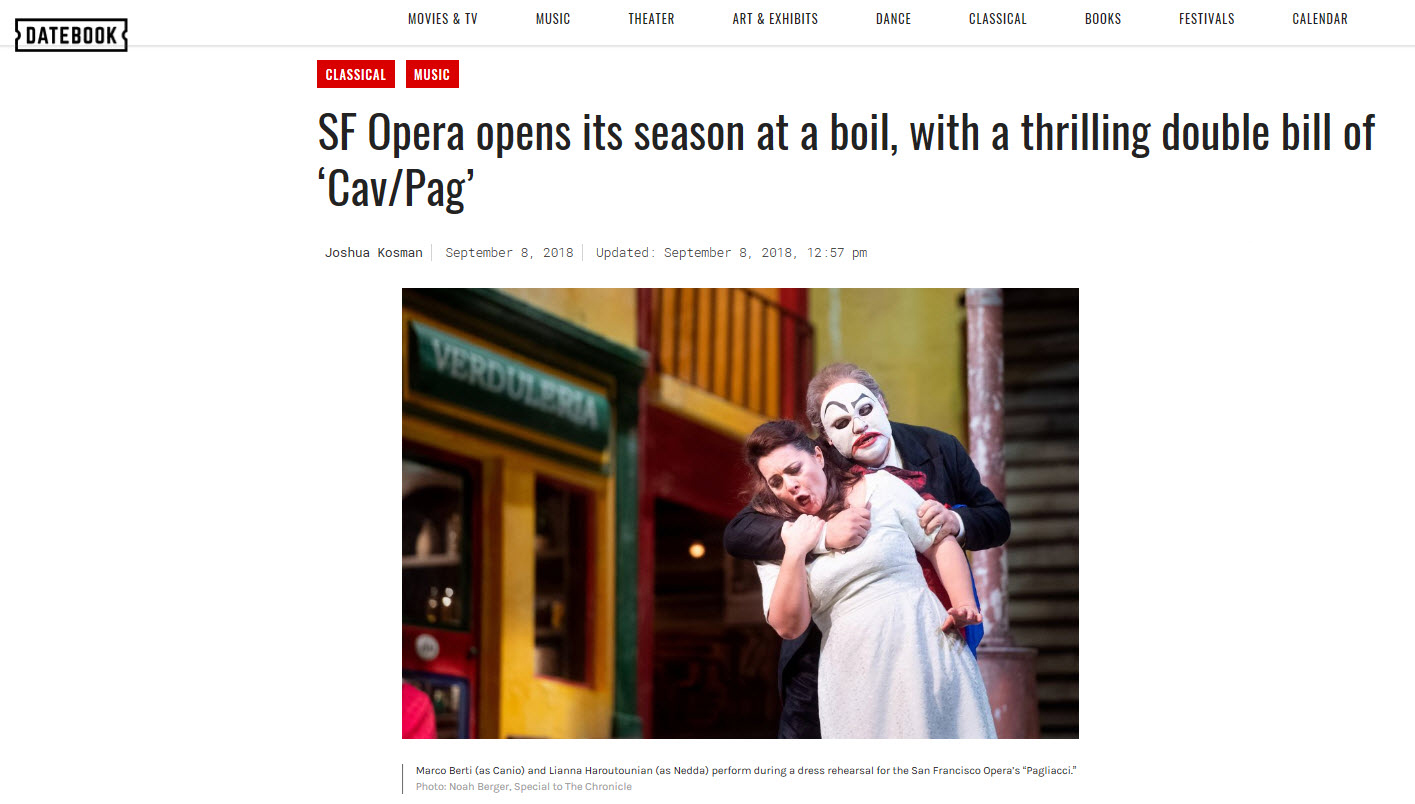
Task: Go to the Theater section
Action: pyautogui.click(x=651, y=19)
